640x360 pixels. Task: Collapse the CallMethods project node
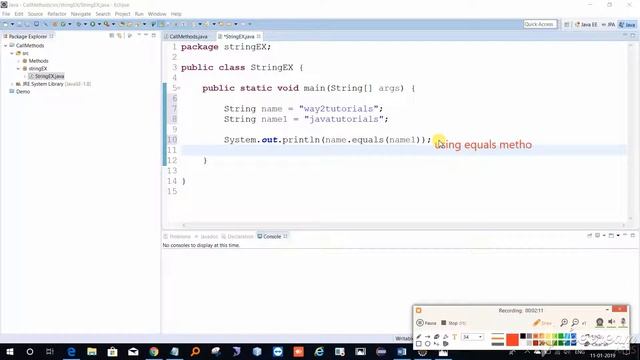click(x=6, y=46)
